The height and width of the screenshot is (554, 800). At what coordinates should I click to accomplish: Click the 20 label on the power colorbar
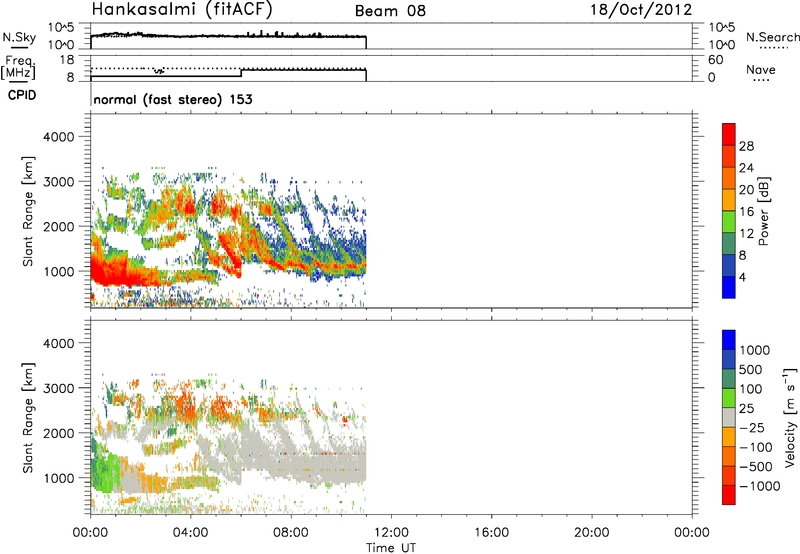pos(746,190)
